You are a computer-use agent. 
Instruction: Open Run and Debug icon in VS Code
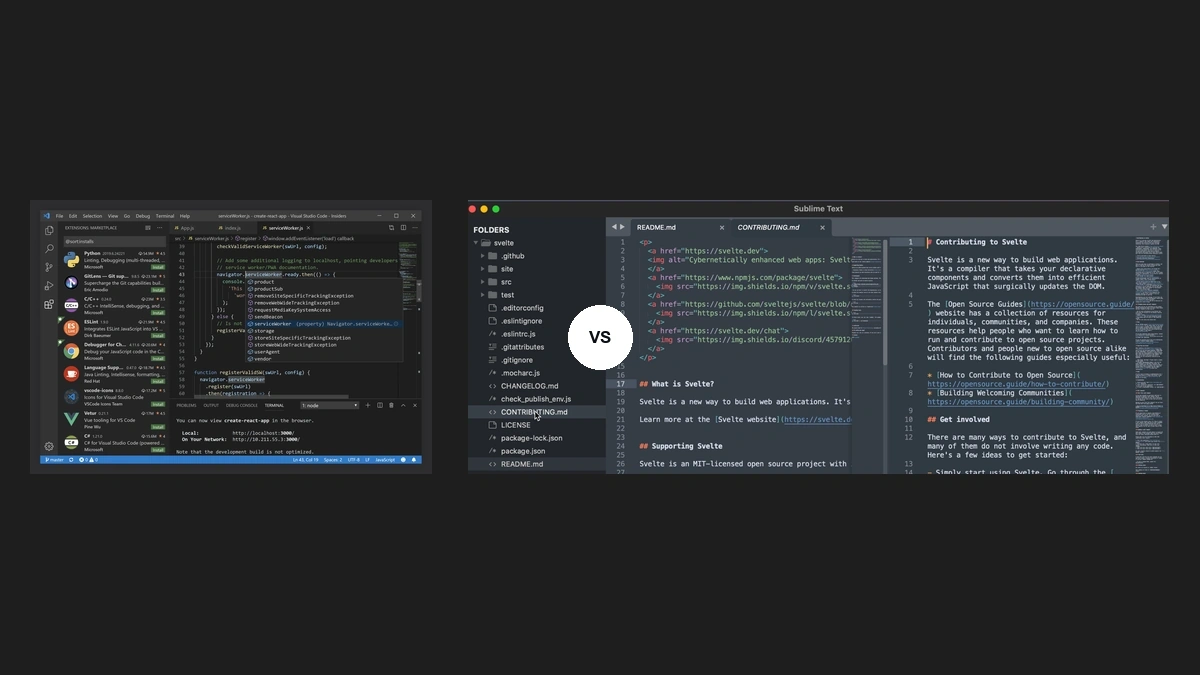[x=49, y=285]
